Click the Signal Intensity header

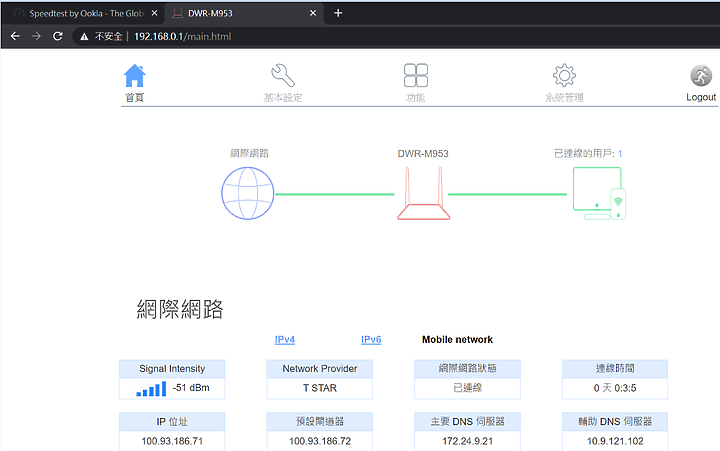pyautogui.click(x=172, y=369)
